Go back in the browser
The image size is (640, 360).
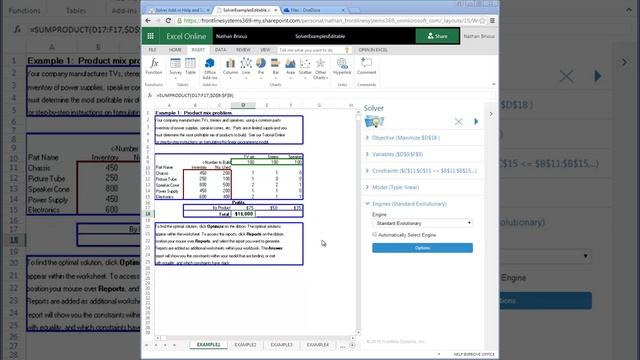148,20
